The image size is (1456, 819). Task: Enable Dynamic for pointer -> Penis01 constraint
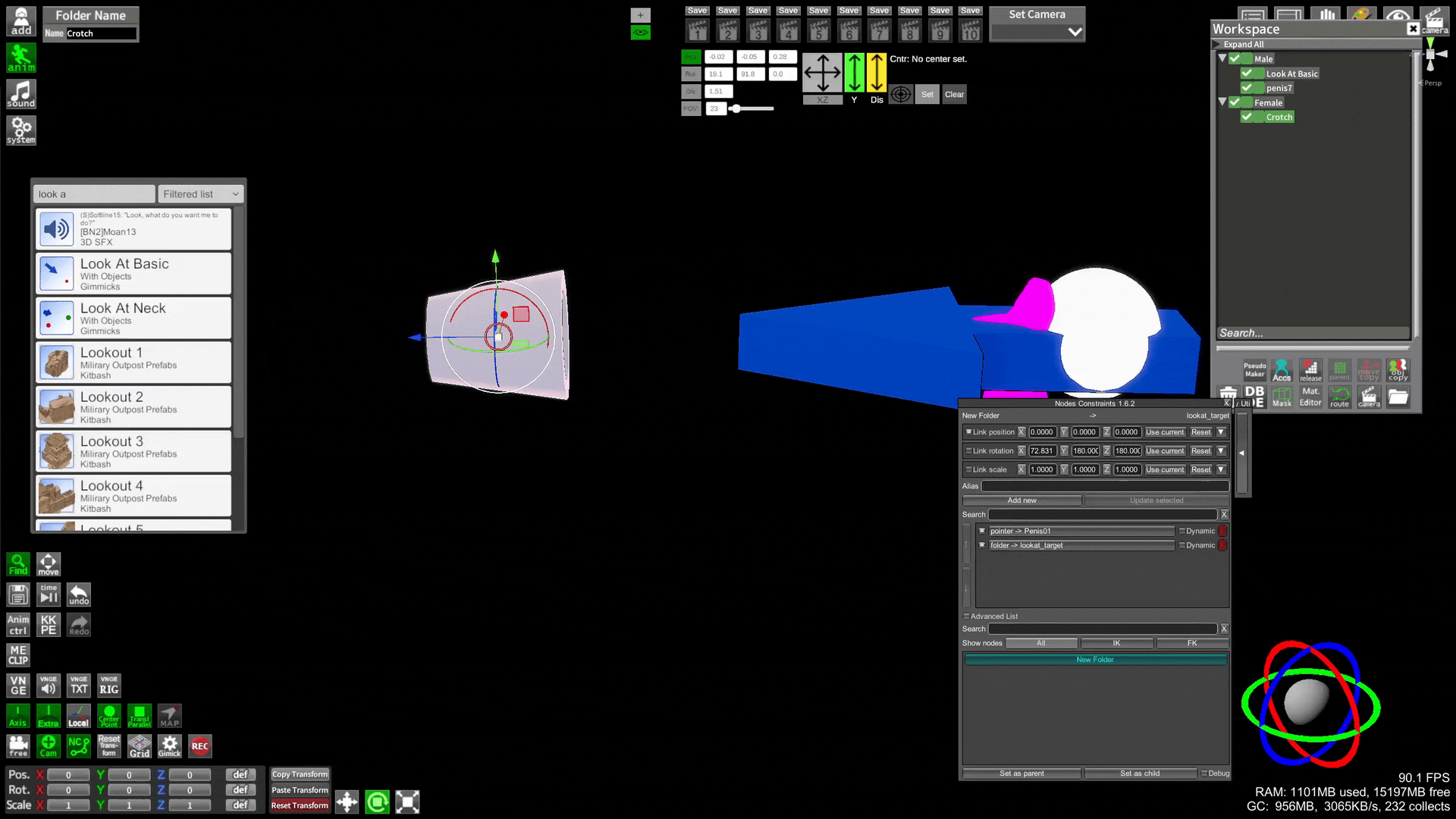click(x=1181, y=531)
